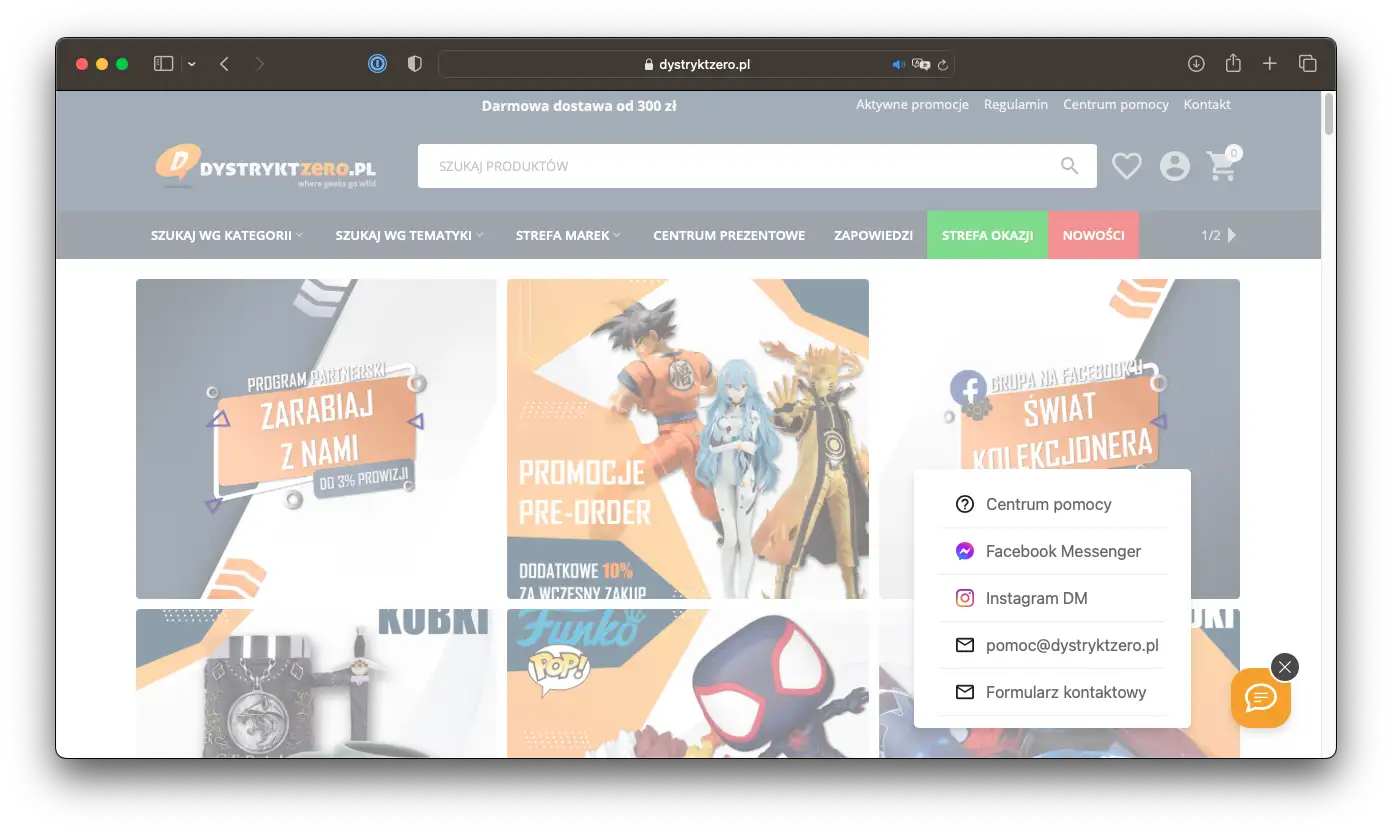Viewport: 1392px width, 832px height.
Task: Open CENTRUM PREZENTOWE menu item
Action: tap(729, 235)
